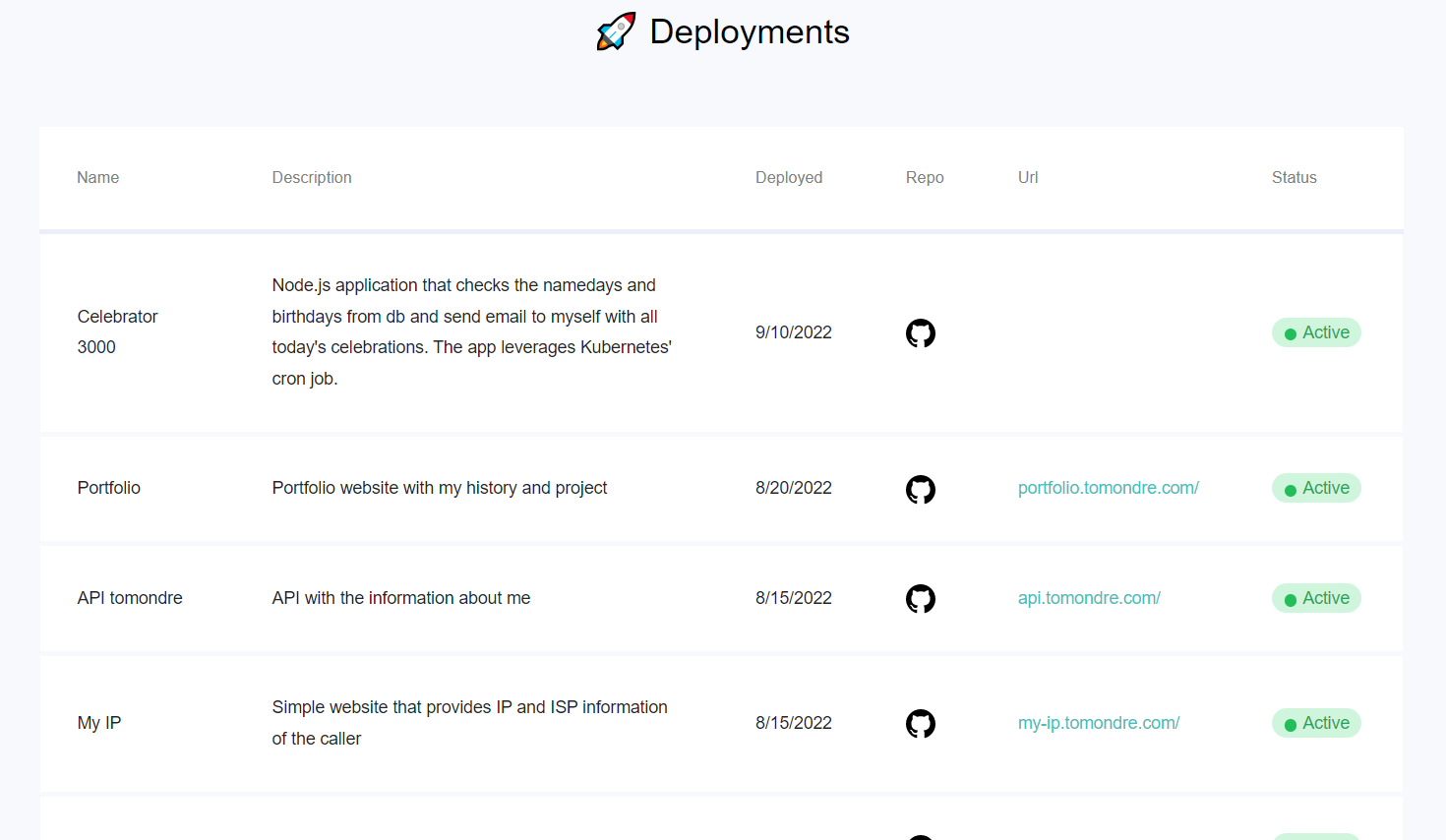Click the My IP GitHub icon

(920, 723)
